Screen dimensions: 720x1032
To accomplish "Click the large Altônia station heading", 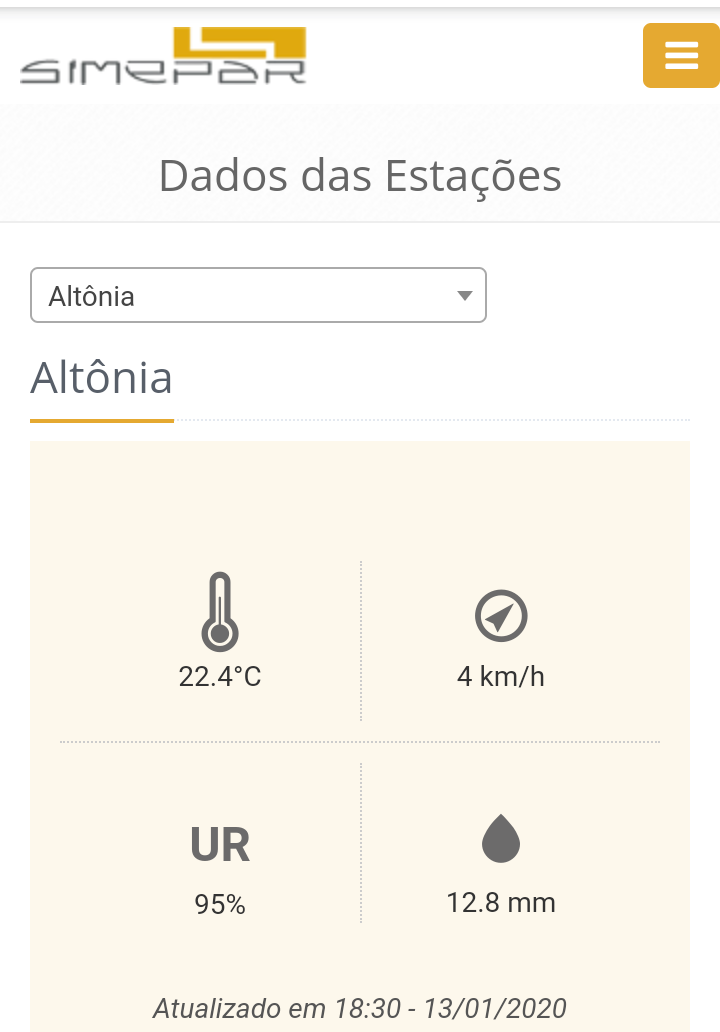I will [x=102, y=379].
